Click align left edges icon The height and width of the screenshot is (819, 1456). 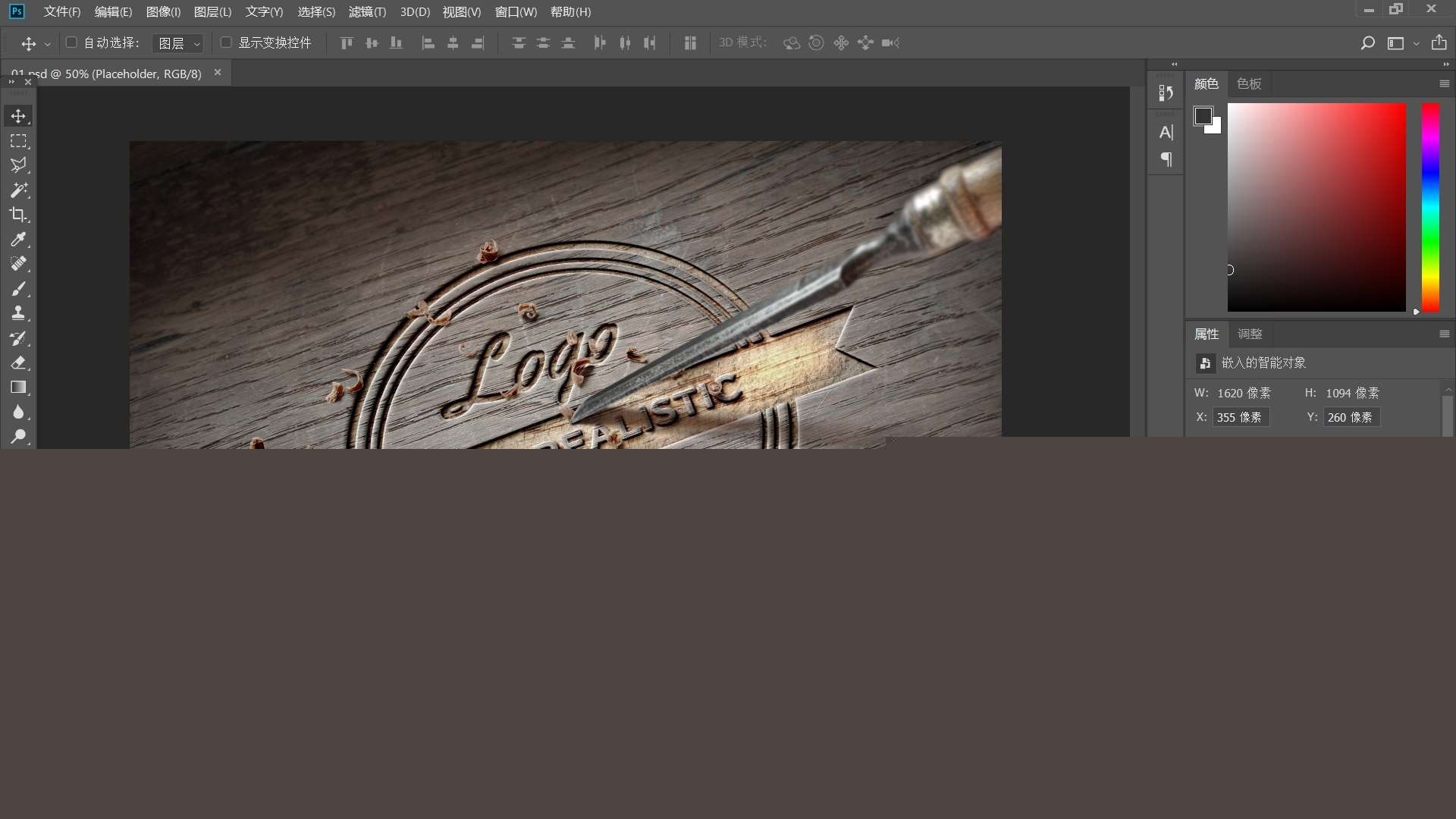(x=428, y=43)
